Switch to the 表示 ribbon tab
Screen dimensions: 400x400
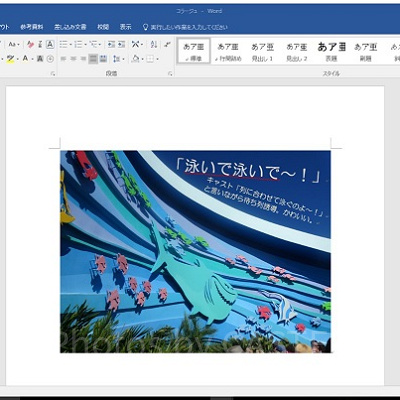pyautogui.click(x=126, y=27)
